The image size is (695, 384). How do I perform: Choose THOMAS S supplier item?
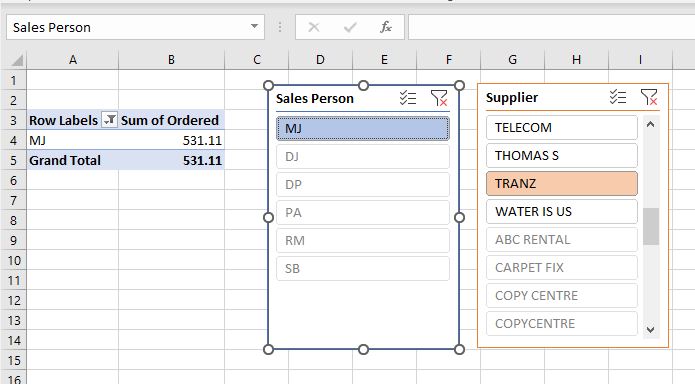tap(562, 156)
